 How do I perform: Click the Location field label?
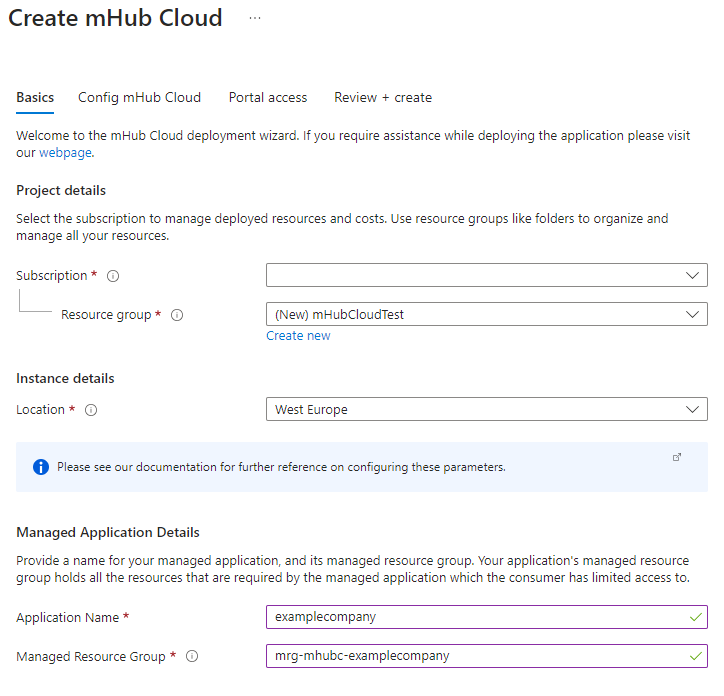[40, 410]
